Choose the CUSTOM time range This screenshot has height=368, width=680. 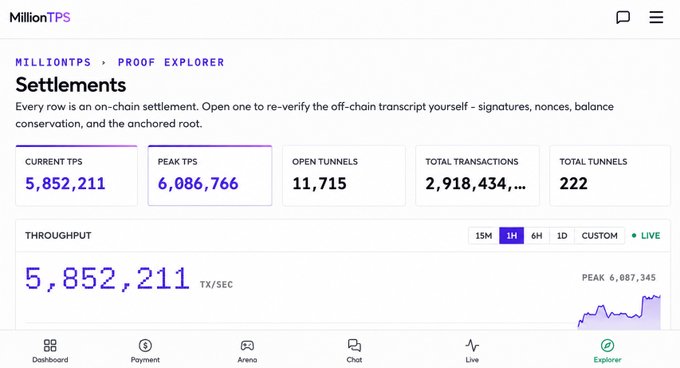coord(599,236)
